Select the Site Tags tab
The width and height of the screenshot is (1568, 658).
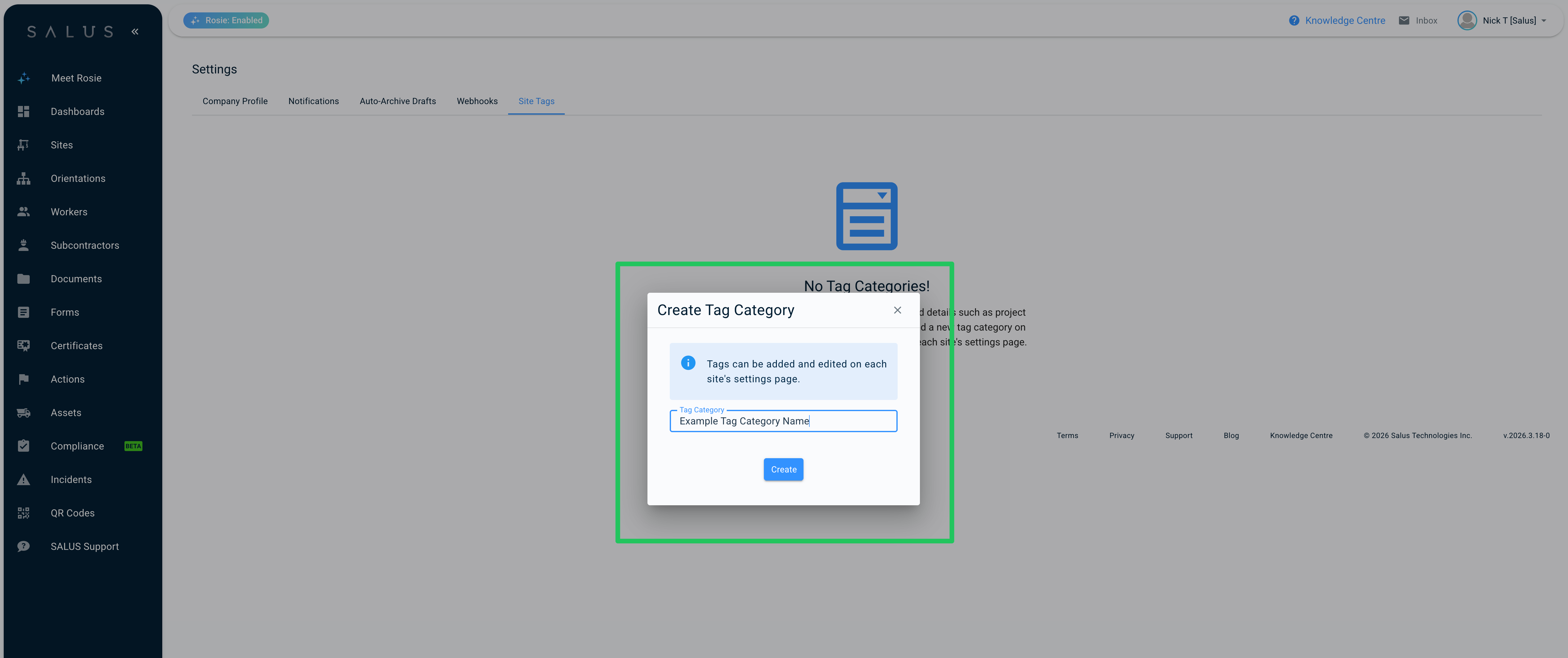[536, 101]
